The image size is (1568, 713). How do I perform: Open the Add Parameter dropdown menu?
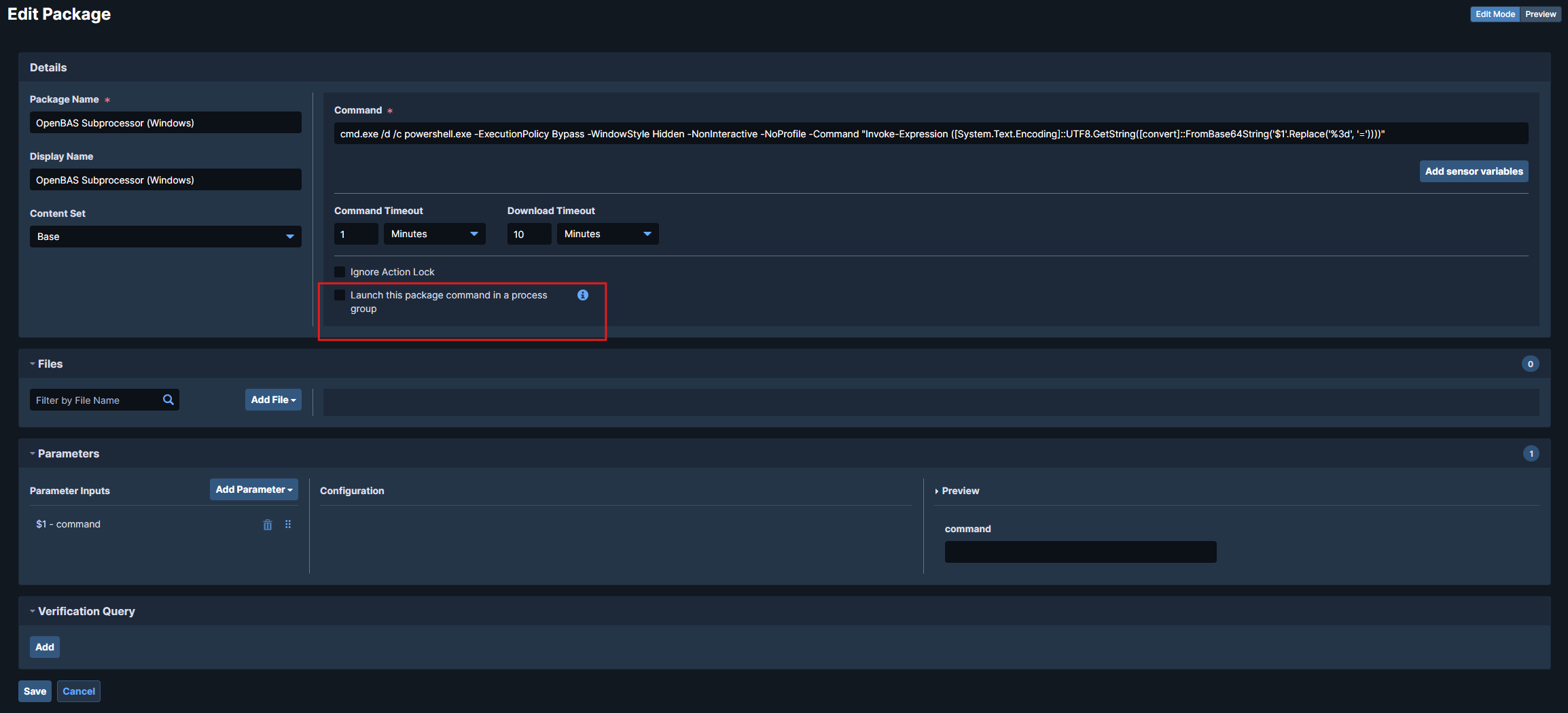pyautogui.click(x=253, y=489)
